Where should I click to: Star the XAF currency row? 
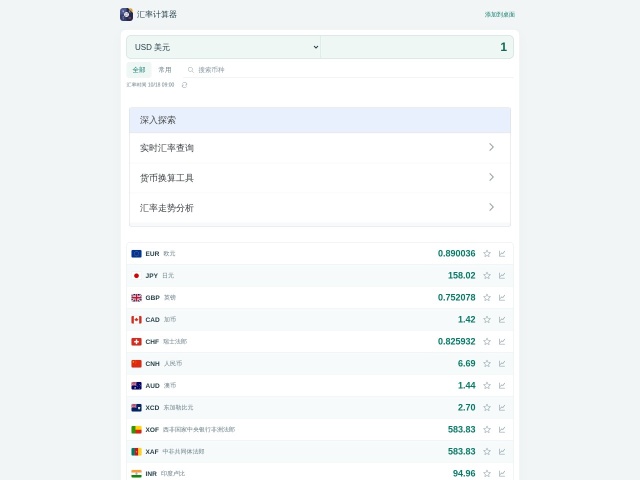(x=487, y=452)
